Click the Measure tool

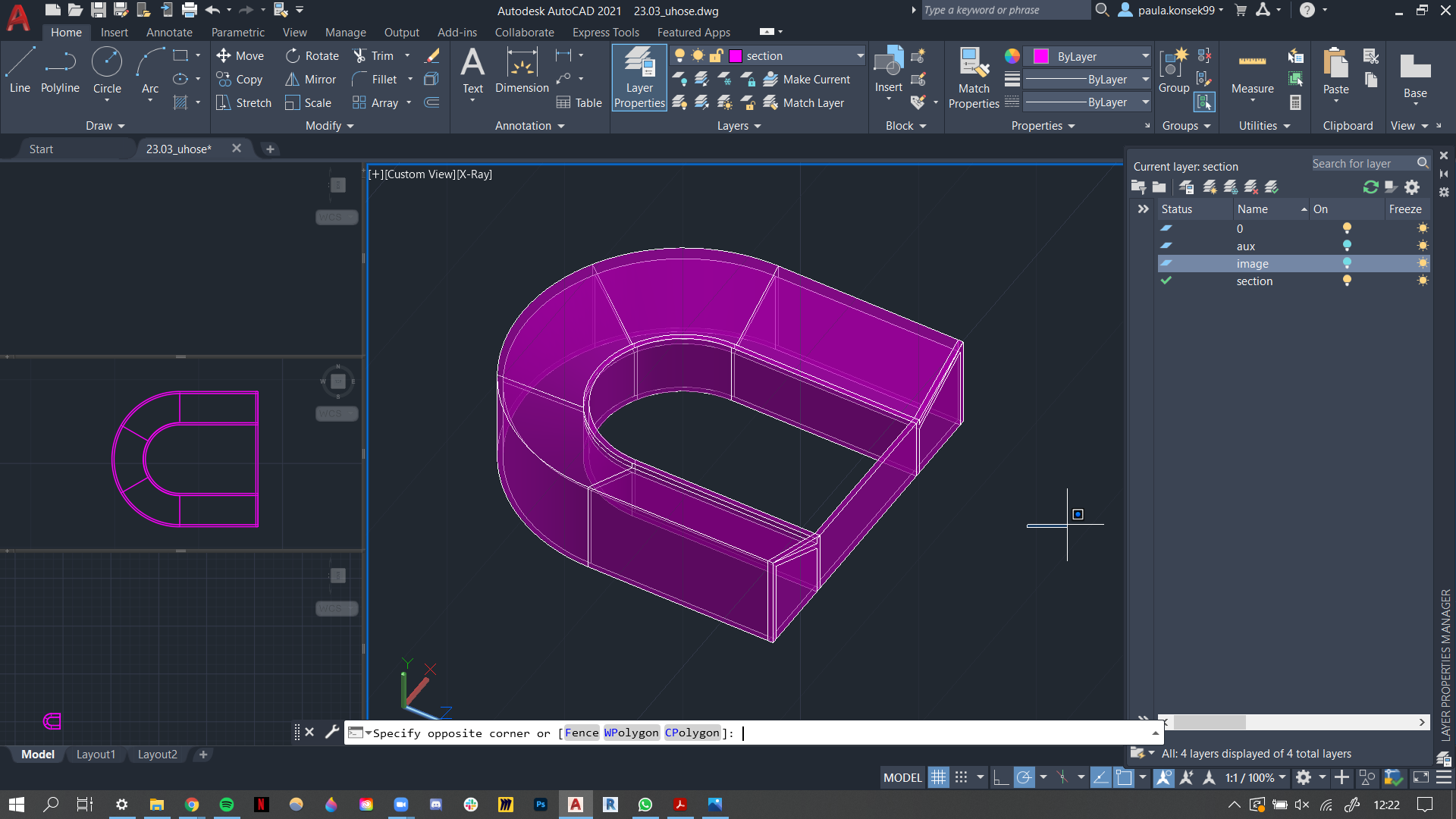pos(1252,74)
